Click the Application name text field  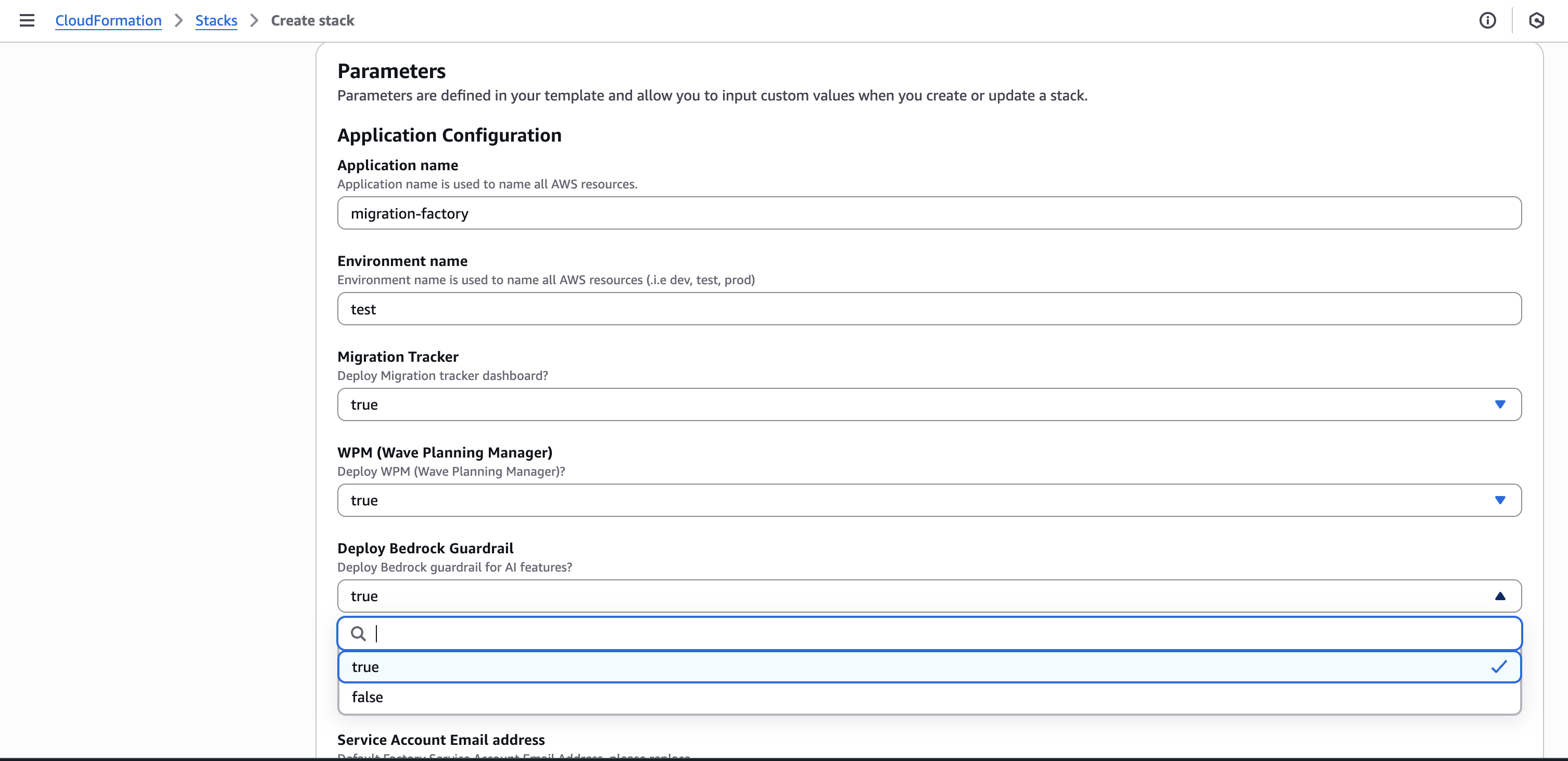929,213
